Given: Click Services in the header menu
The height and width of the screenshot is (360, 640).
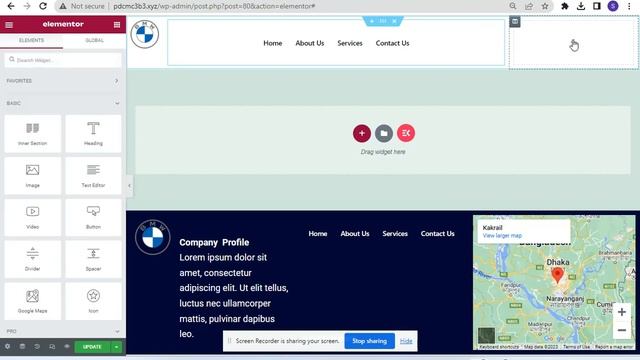Looking at the screenshot, I should click(350, 43).
